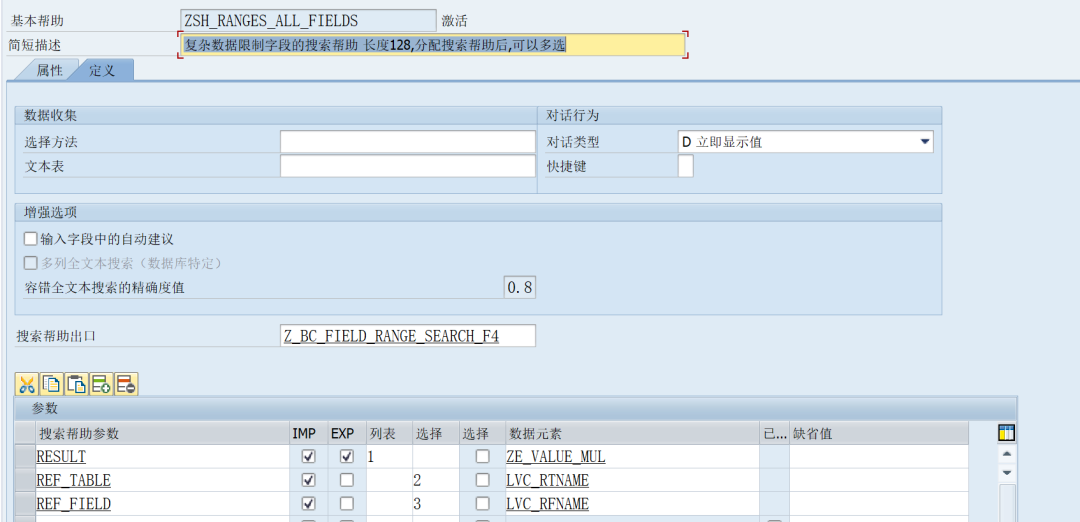Toggle the IMP checkbox for REF_FIELD
This screenshot has height=522, width=1080.
(x=309, y=503)
